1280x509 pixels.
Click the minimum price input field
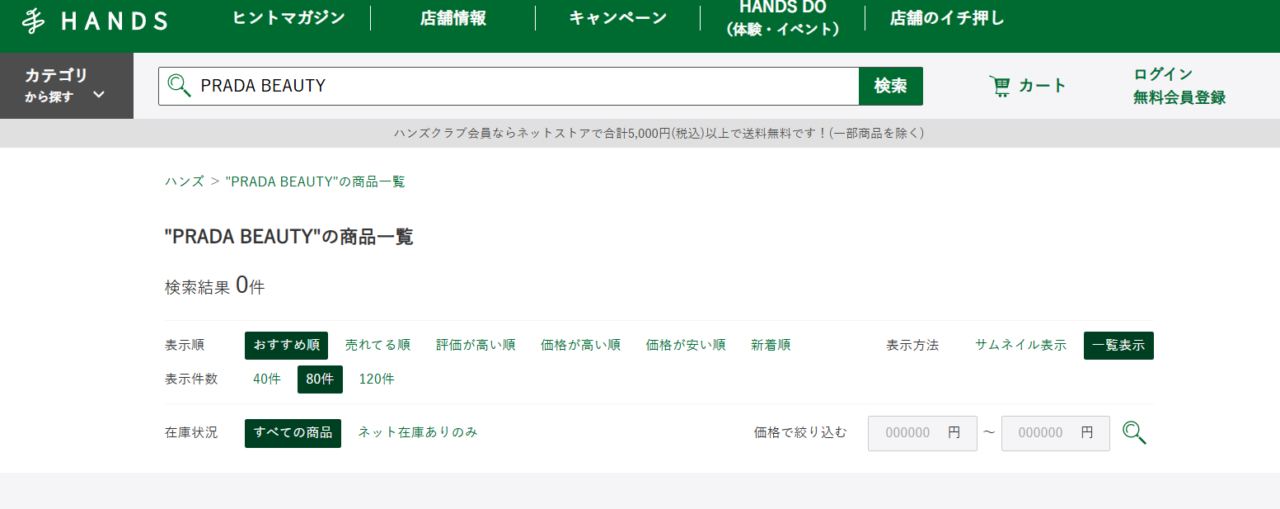coord(923,433)
